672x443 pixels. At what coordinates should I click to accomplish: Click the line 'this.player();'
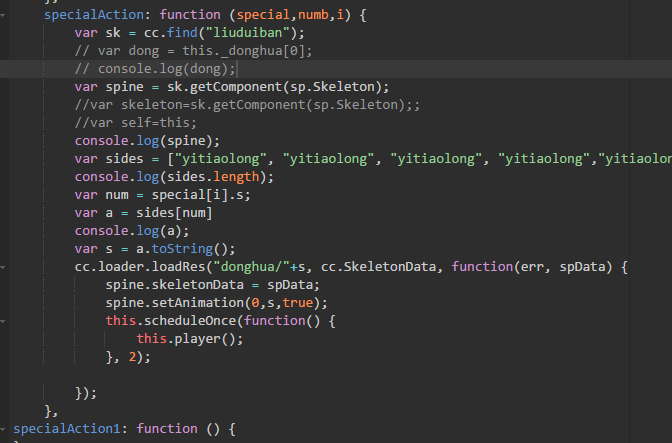189,339
